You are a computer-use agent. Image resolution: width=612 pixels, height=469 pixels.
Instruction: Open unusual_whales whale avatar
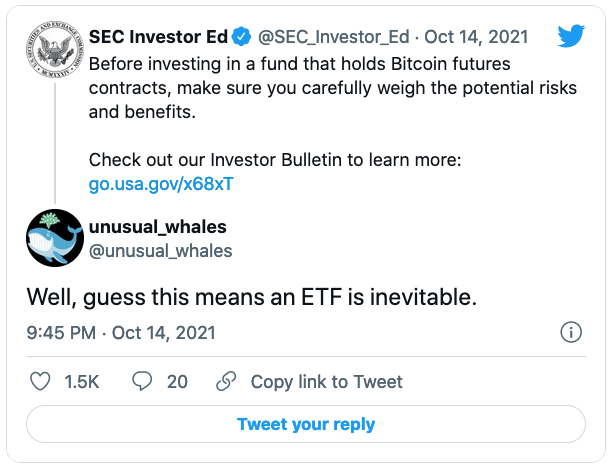(54, 238)
